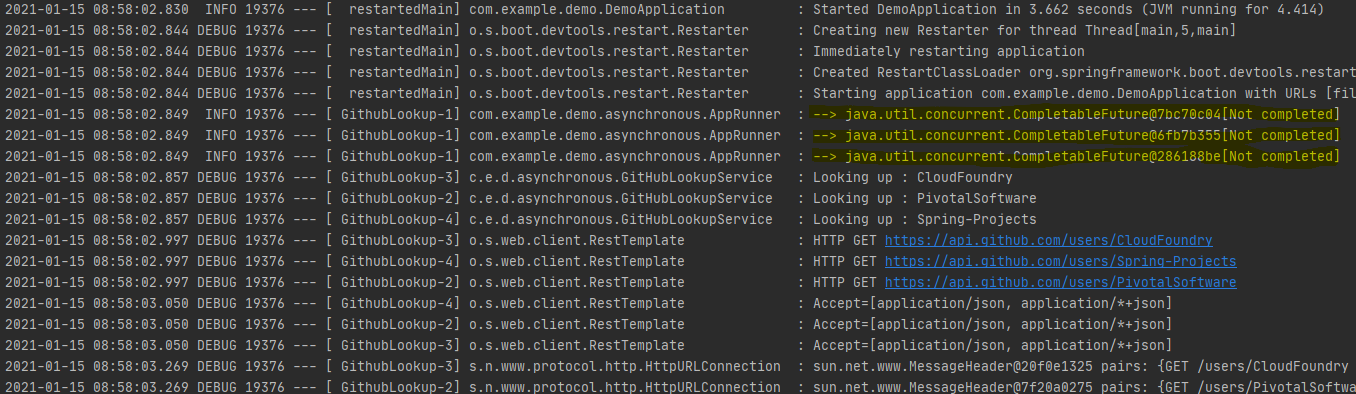Select the MessageHeader@7f20a0275 log message
Screen dimensions: 1356x394
(x=1084, y=387)
